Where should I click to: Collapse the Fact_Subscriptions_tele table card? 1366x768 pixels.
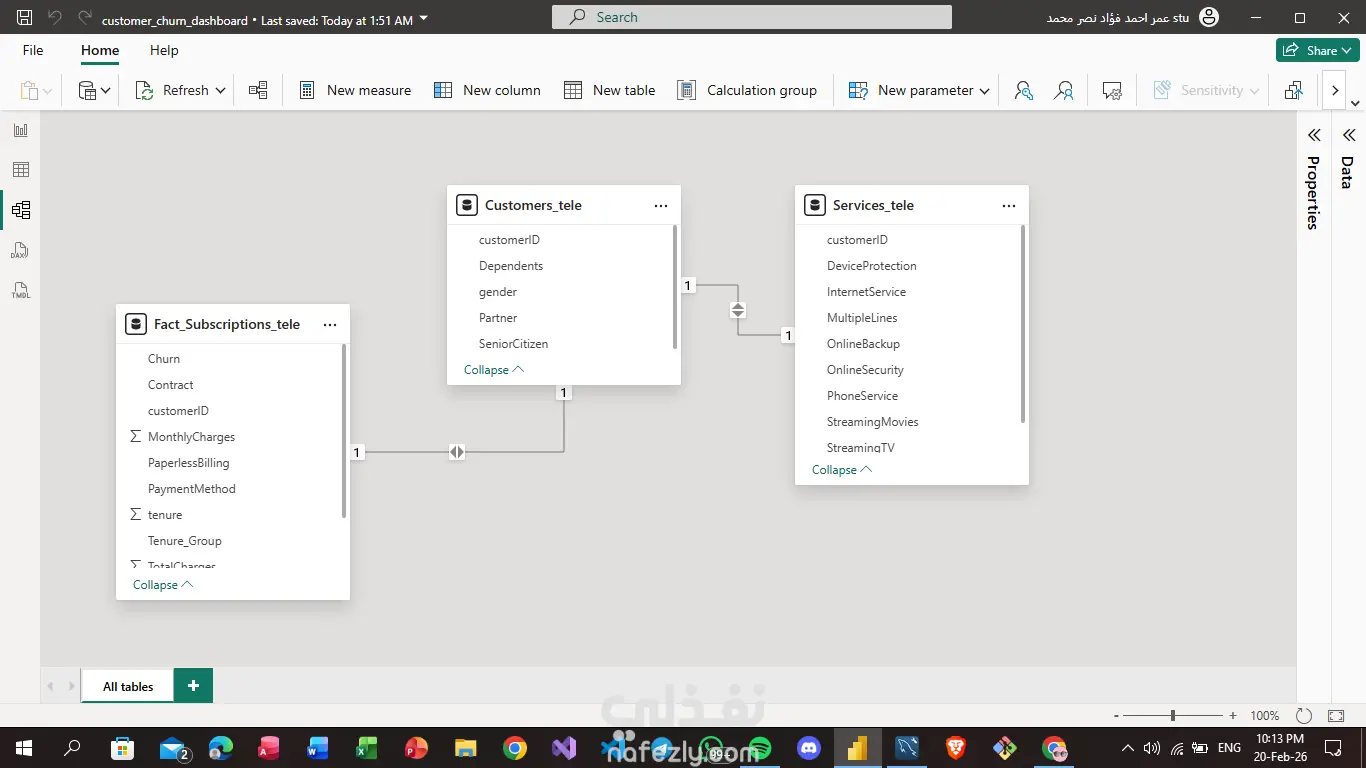163,585
